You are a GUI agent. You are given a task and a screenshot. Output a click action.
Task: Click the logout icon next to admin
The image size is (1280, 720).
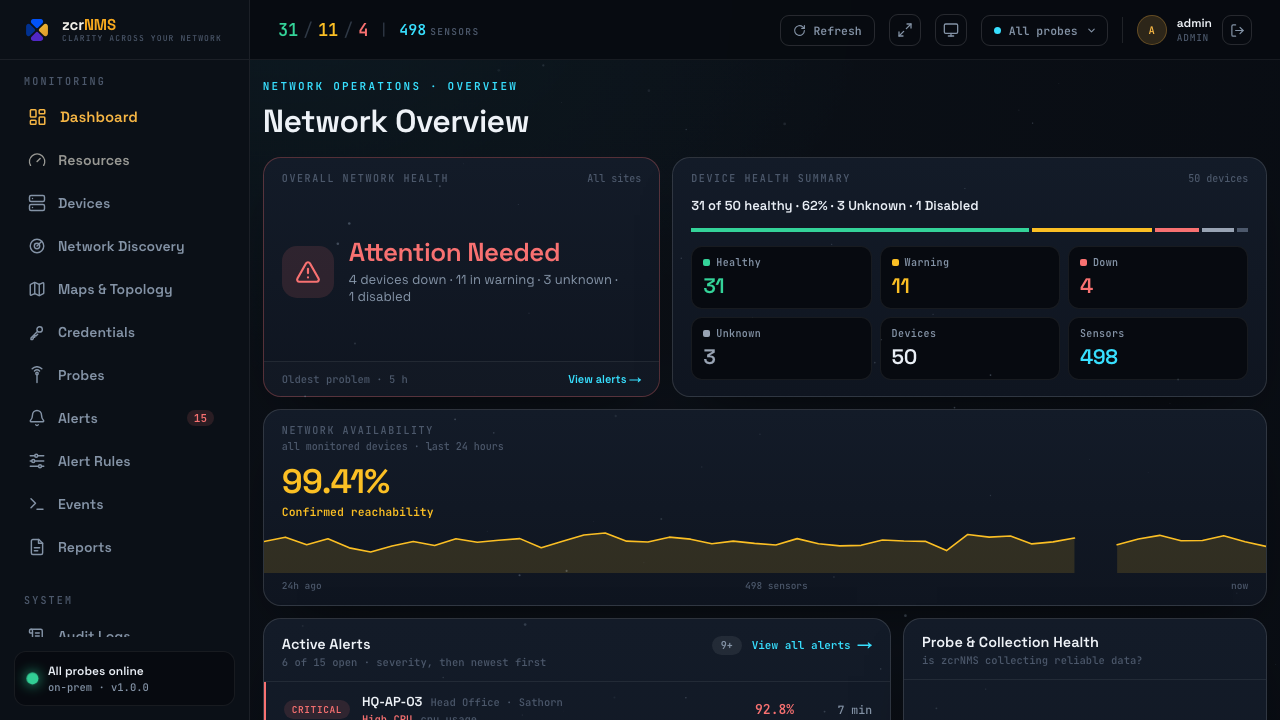coord(1237,30)
